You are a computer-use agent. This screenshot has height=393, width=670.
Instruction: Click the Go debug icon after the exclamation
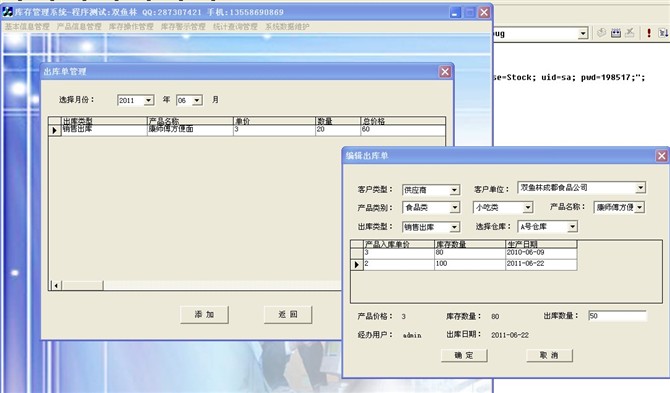[x=663, y=33]
